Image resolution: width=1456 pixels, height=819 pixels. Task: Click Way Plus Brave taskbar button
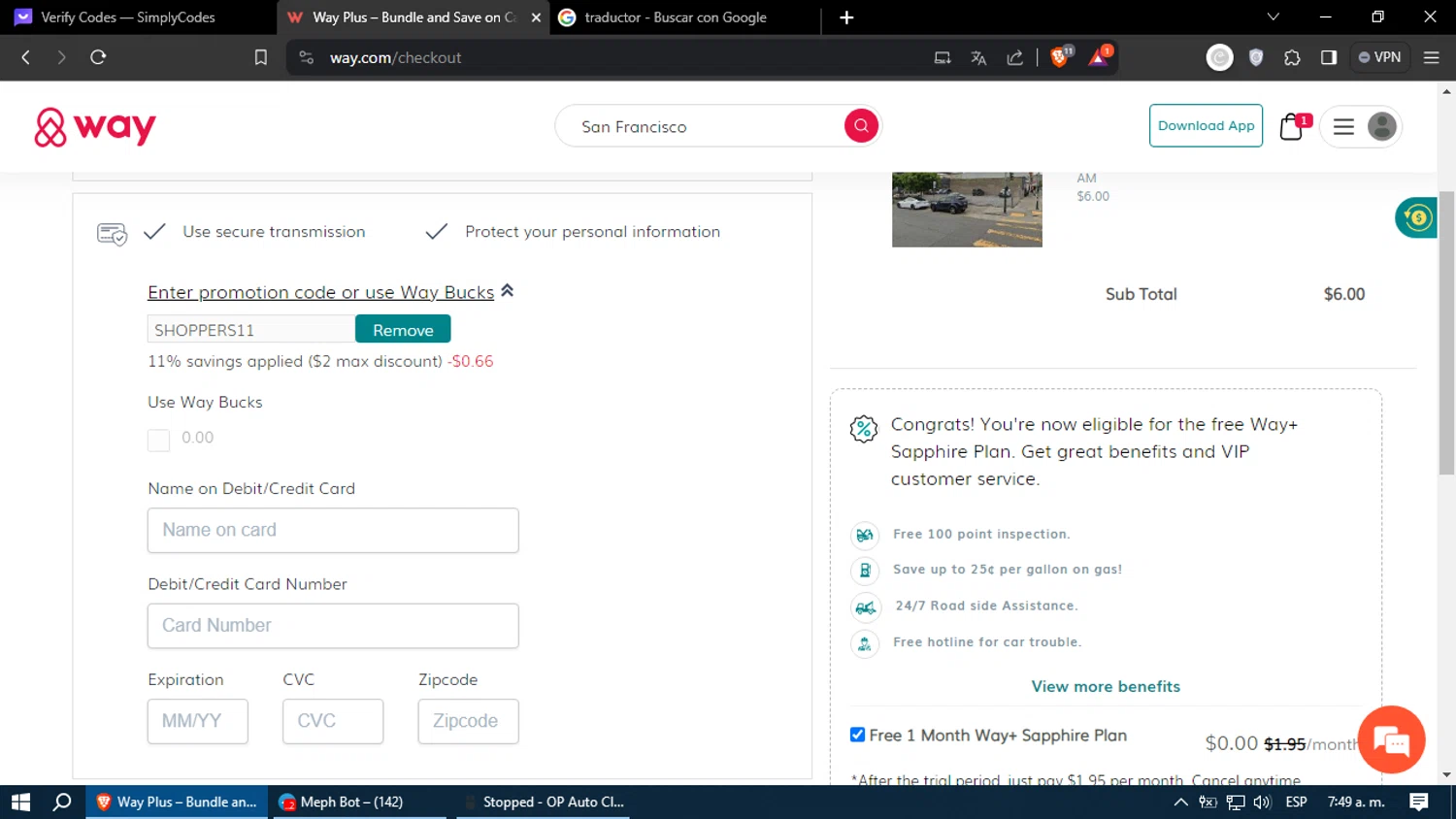pyautogui.click(x=177, y=803)
